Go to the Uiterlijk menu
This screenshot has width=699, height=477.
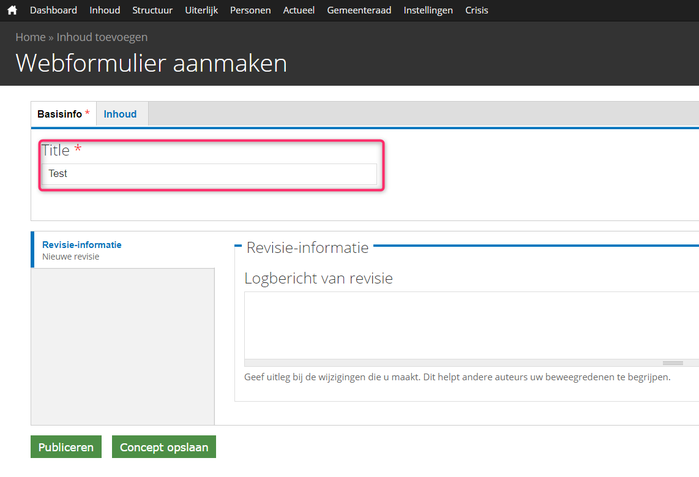point(201,10)
